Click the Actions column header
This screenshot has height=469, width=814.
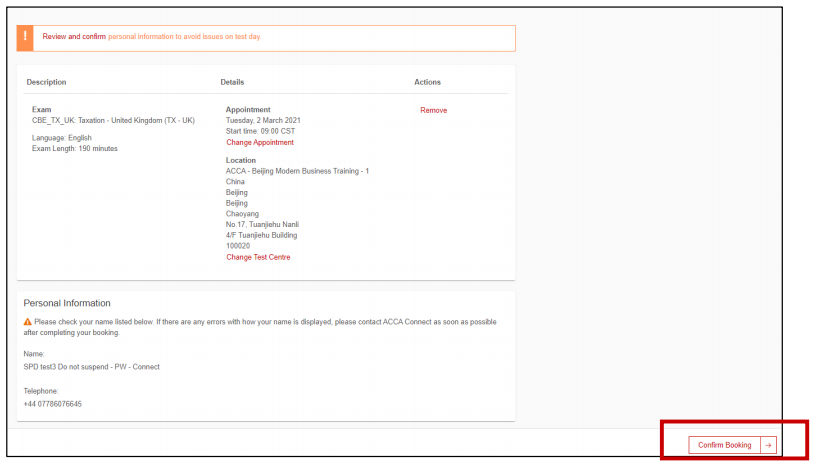click(427, 82)
